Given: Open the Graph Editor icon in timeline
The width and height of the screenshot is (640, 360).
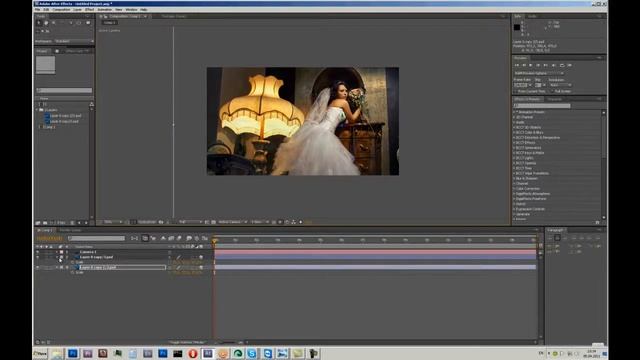Looking at the screenshot, I should [205, 238].
